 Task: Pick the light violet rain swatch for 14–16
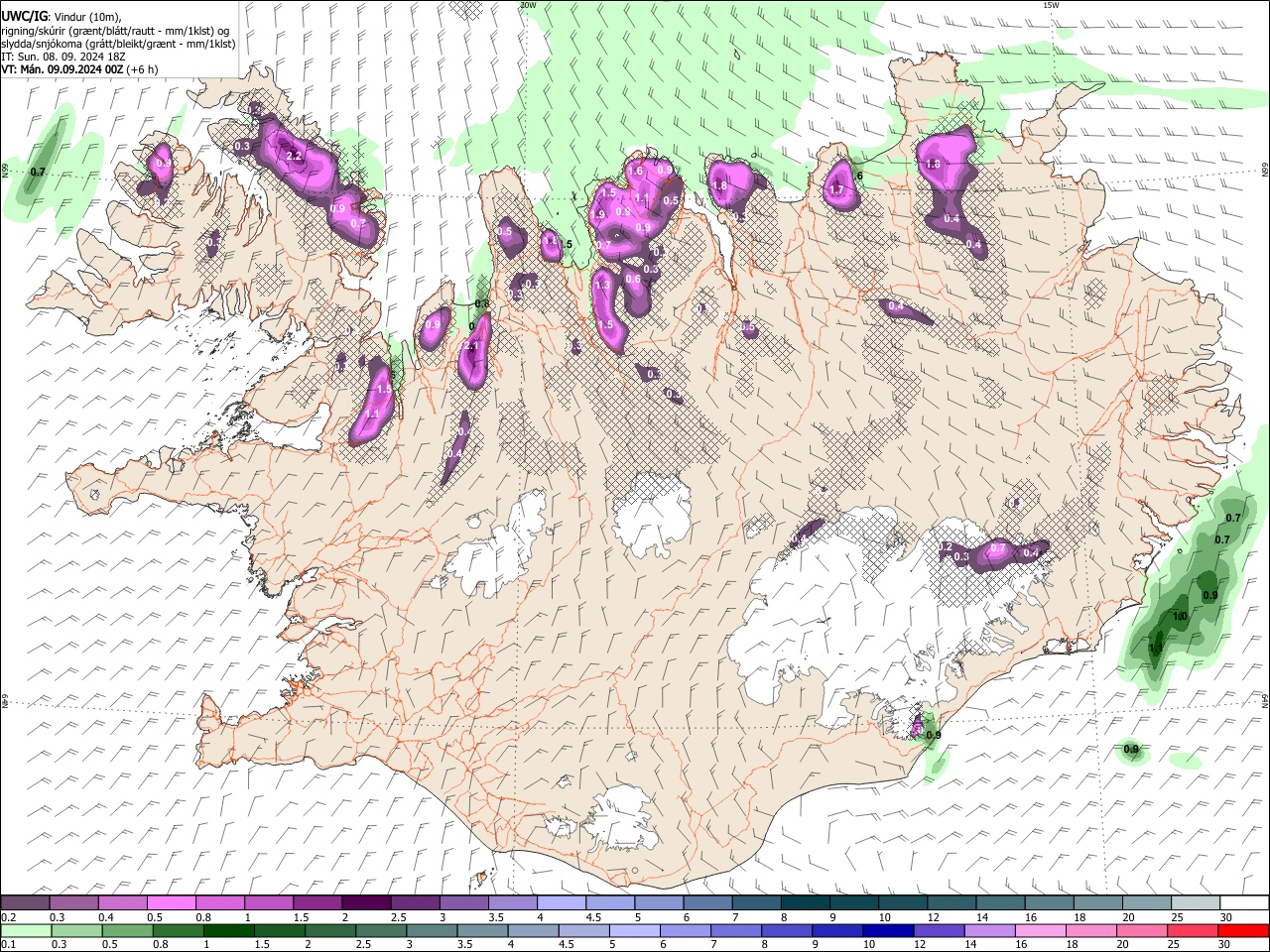tap(988, 930)
